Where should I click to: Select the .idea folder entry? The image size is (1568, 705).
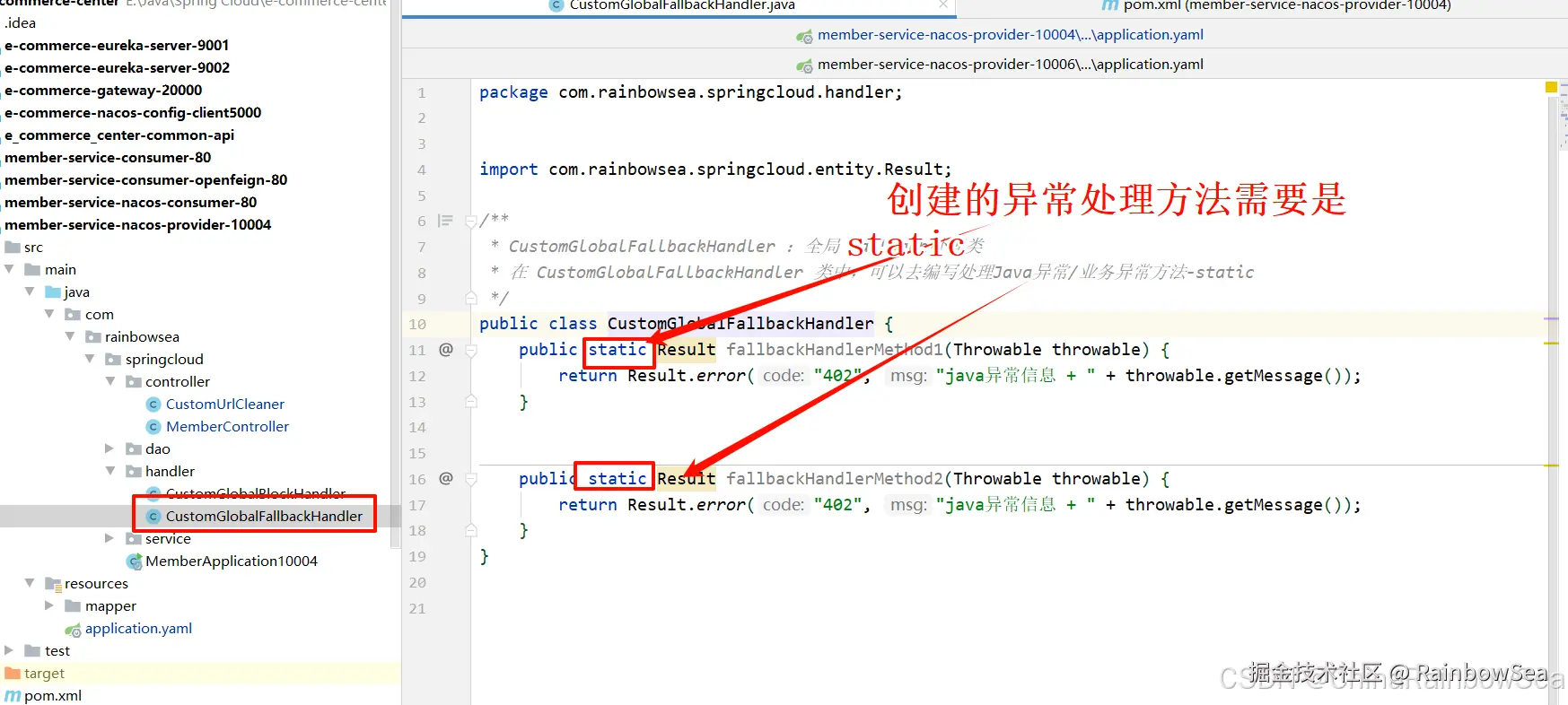pos(20,23)
